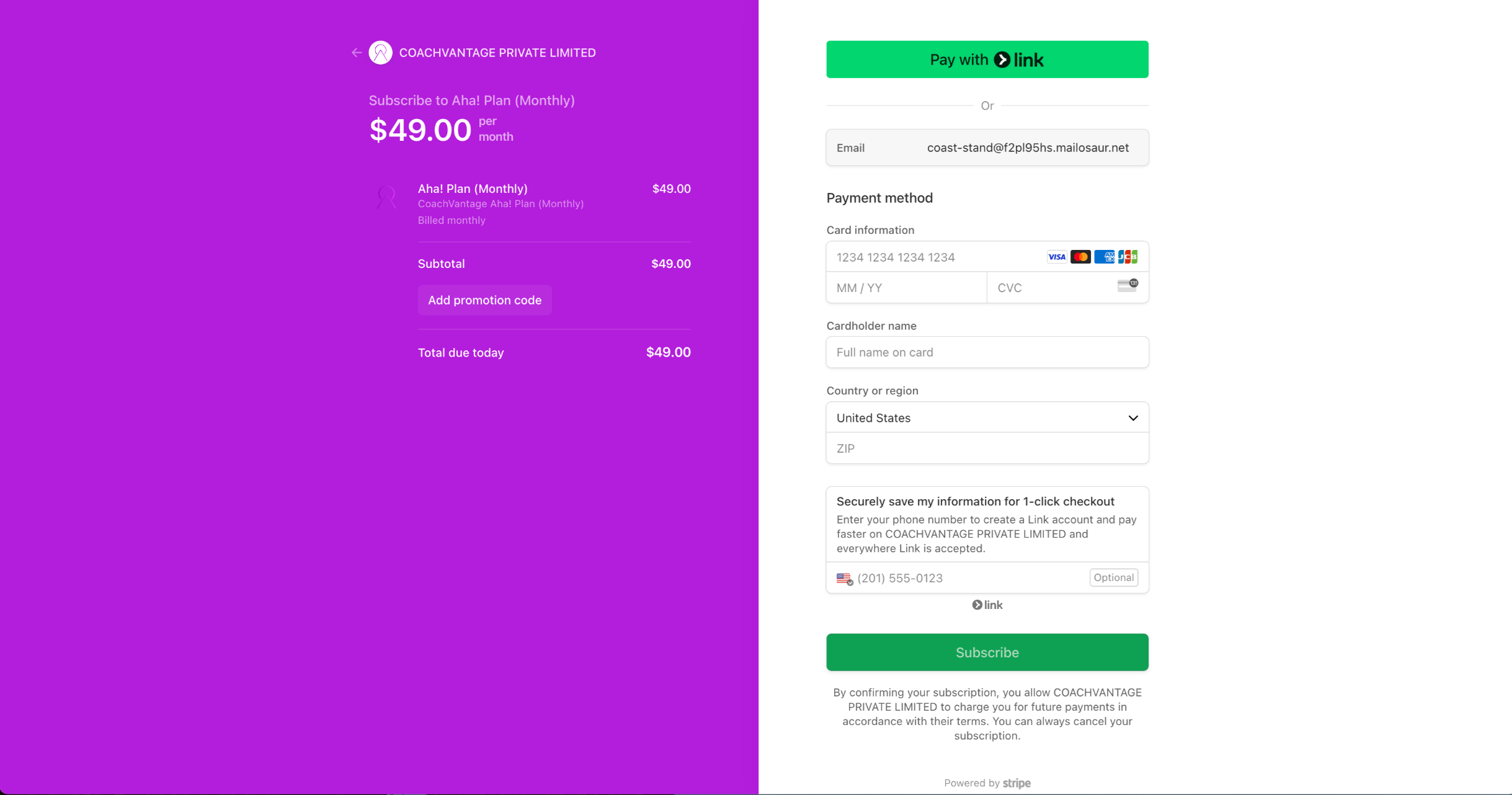Click Add promotion code button

coord(484,300)
